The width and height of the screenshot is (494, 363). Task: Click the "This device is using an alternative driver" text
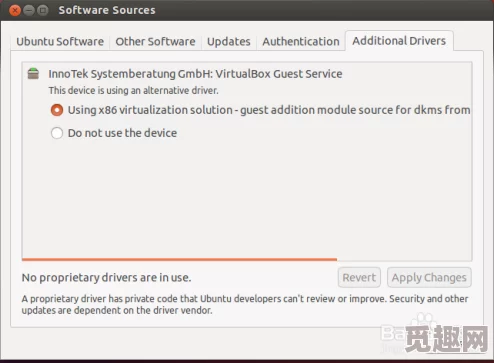[133, 90]
